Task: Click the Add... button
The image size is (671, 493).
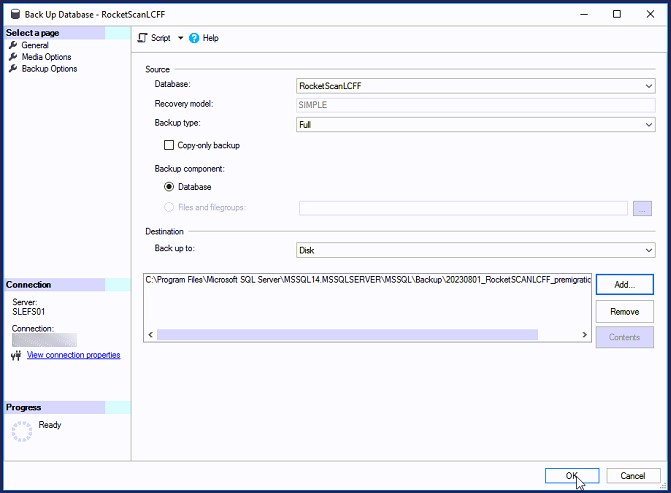Action: 624,285
